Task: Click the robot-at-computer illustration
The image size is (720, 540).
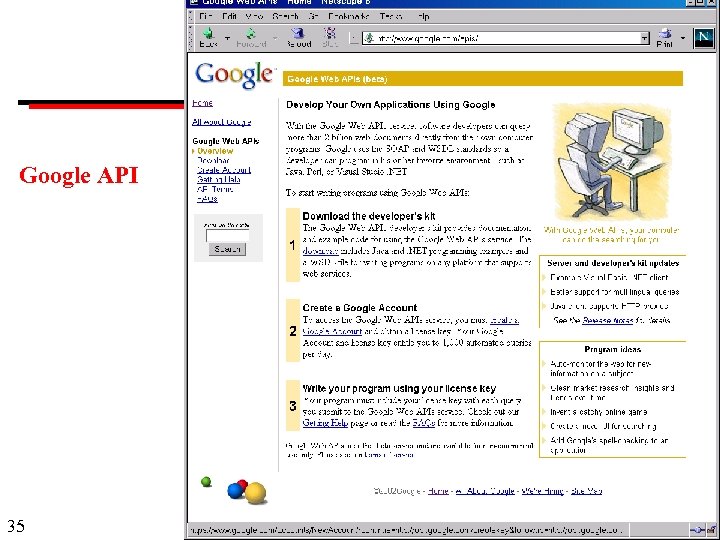Action: [x=612, y=161]
